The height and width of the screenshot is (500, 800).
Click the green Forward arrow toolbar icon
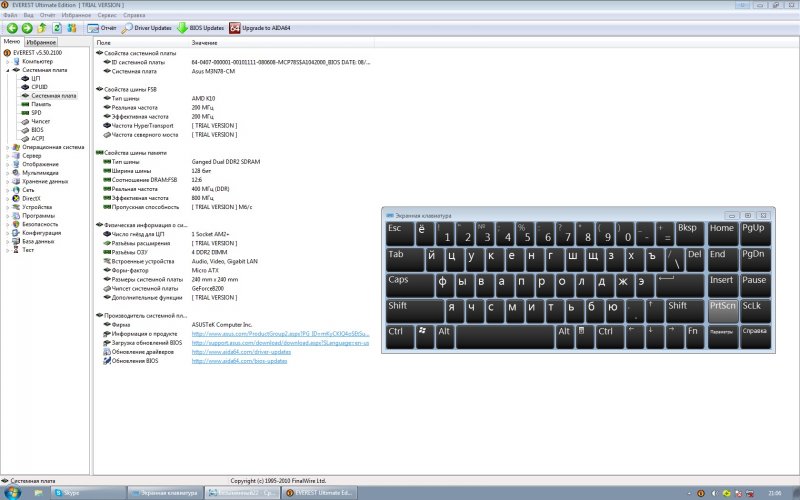pyautogui.click(x=27, y=28)
